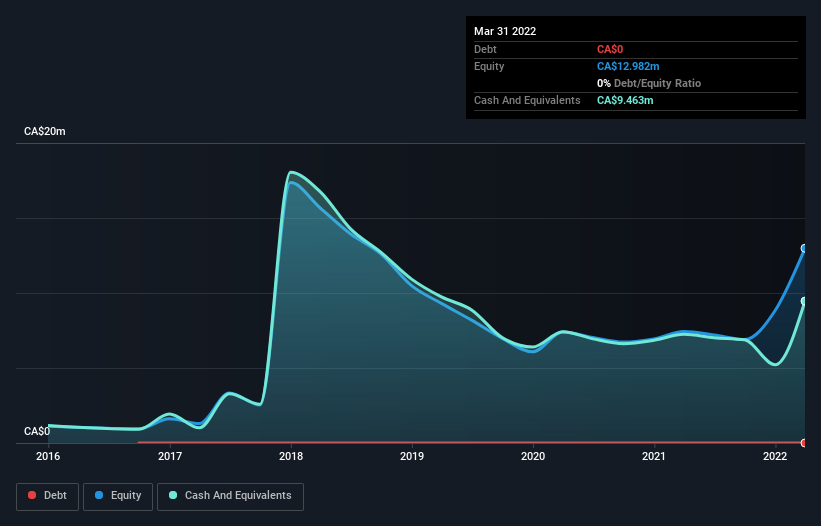Click the 0% Debt/Equity Ratio text
This screenshot has width=821, height=526.
point(649,83)
